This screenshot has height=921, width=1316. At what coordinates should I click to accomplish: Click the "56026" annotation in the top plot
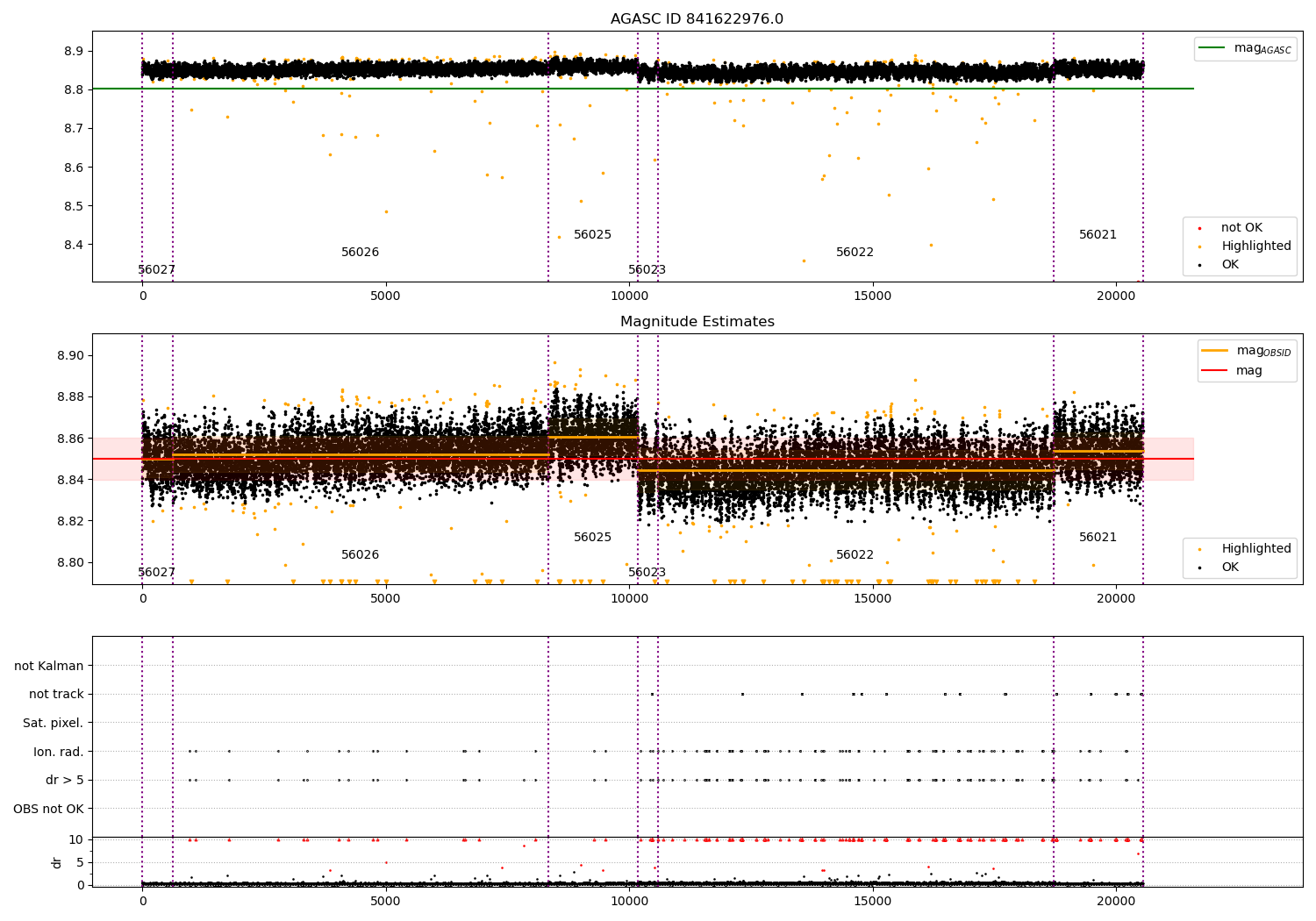360,252
